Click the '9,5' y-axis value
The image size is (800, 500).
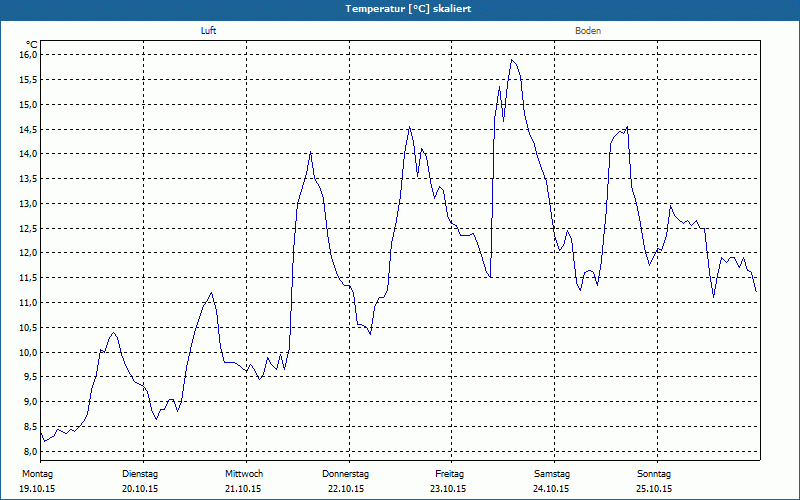click(31, 377)
